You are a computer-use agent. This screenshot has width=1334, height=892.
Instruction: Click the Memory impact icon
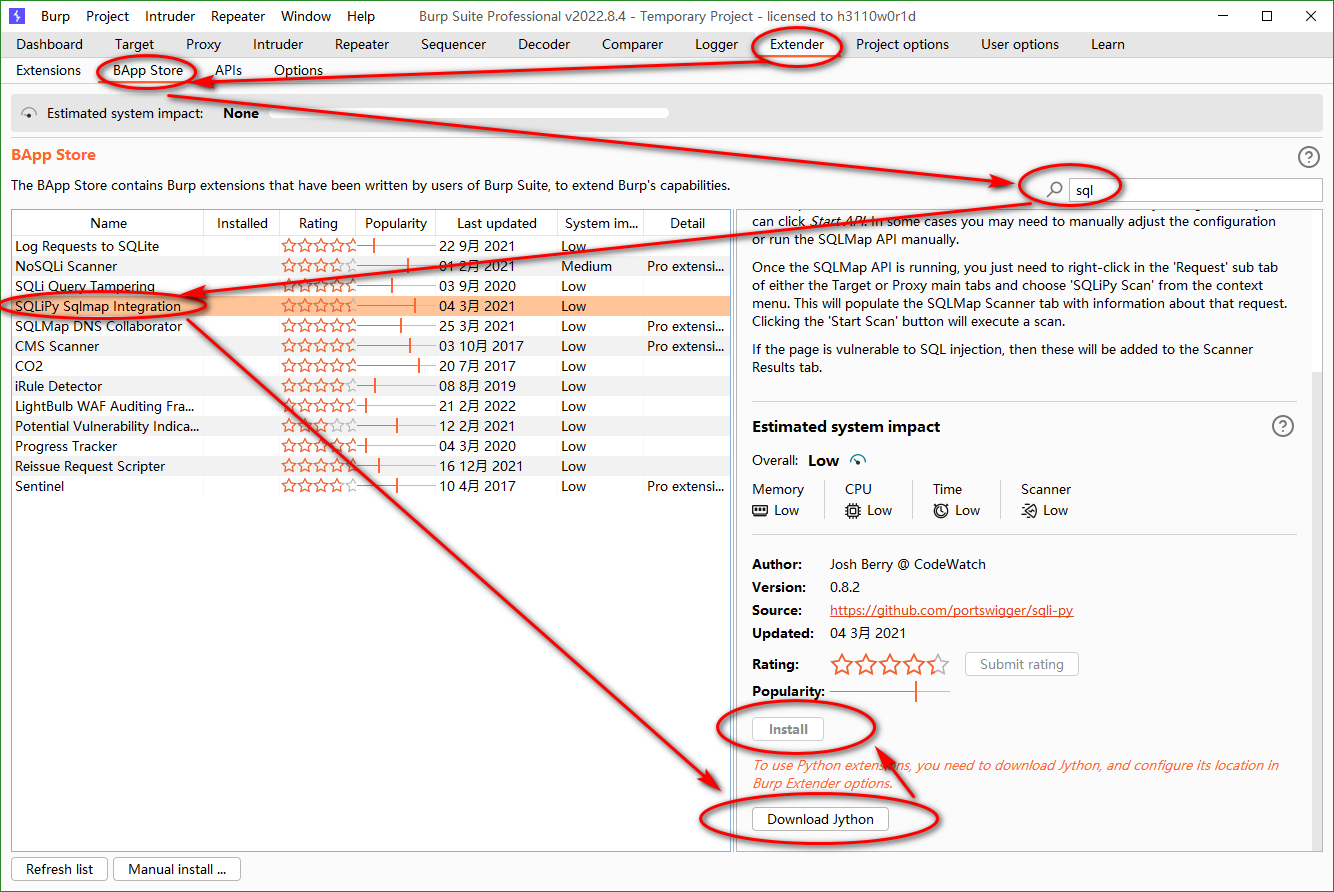[x=761, y=510]
